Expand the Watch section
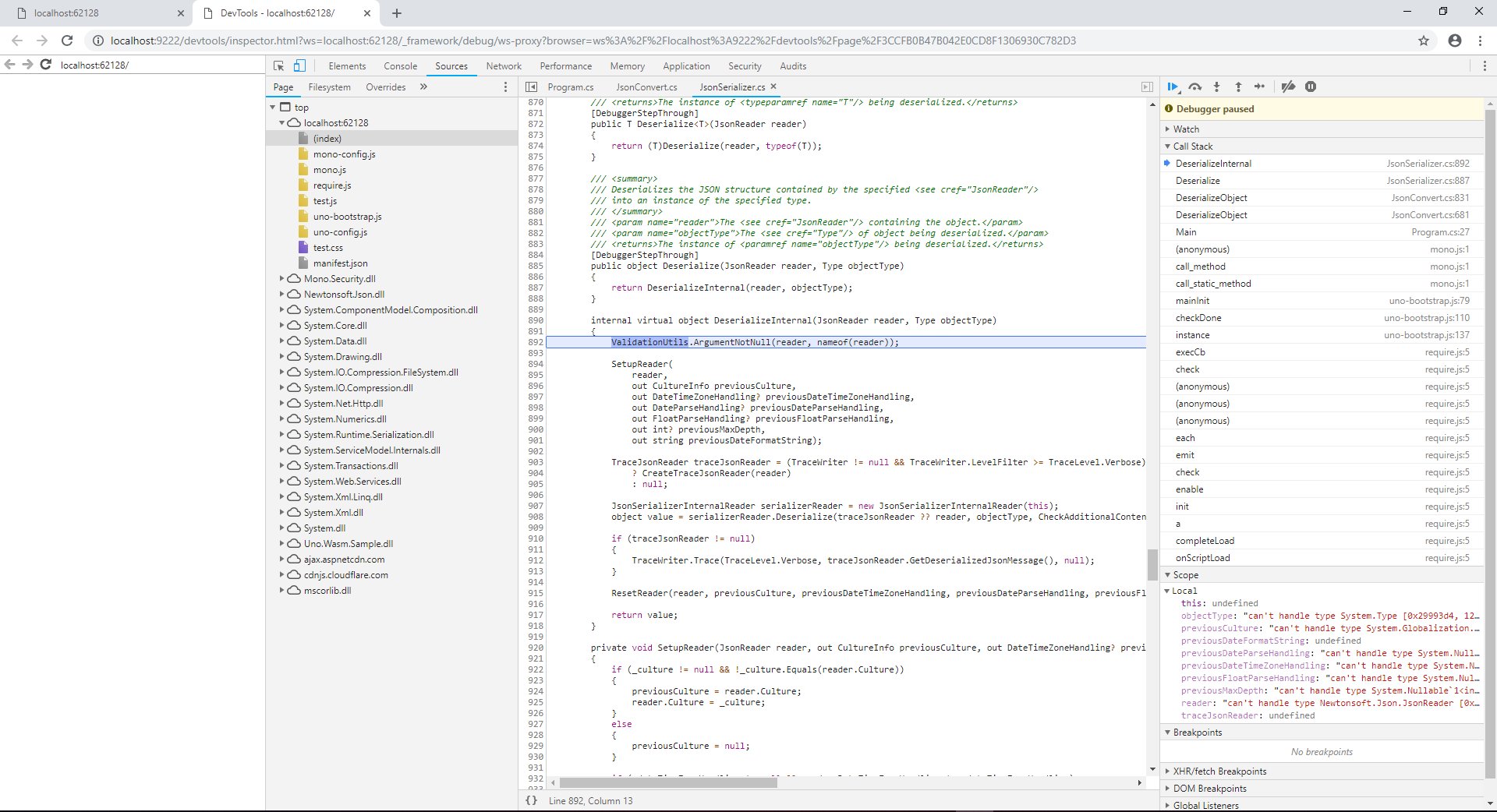 pos(1184,129)
